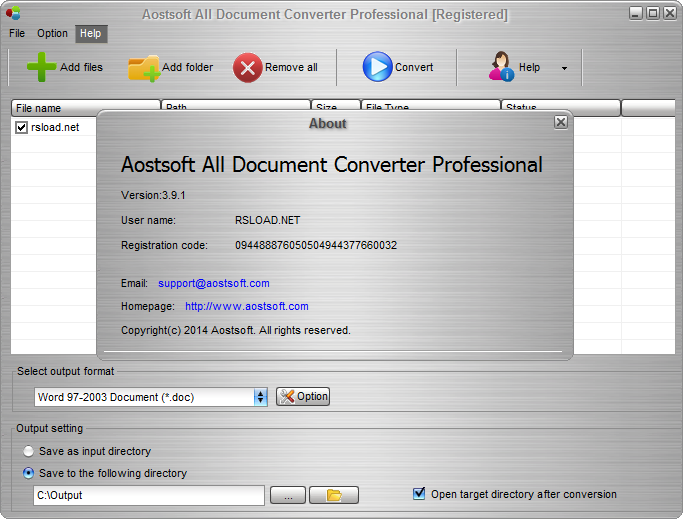
Task: Click the application logo icon in title bar
Action: pyautogui.click(x=13, y=14)
